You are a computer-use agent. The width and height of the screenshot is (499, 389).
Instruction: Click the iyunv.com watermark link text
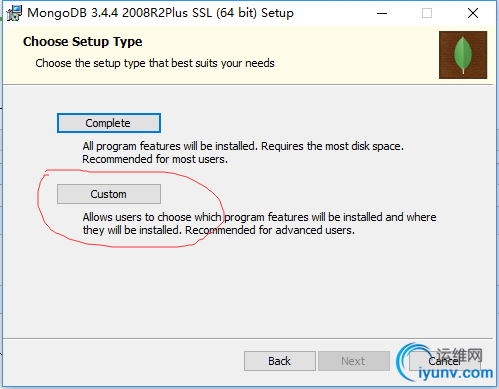pyautogui.click(x=455, y=373)
